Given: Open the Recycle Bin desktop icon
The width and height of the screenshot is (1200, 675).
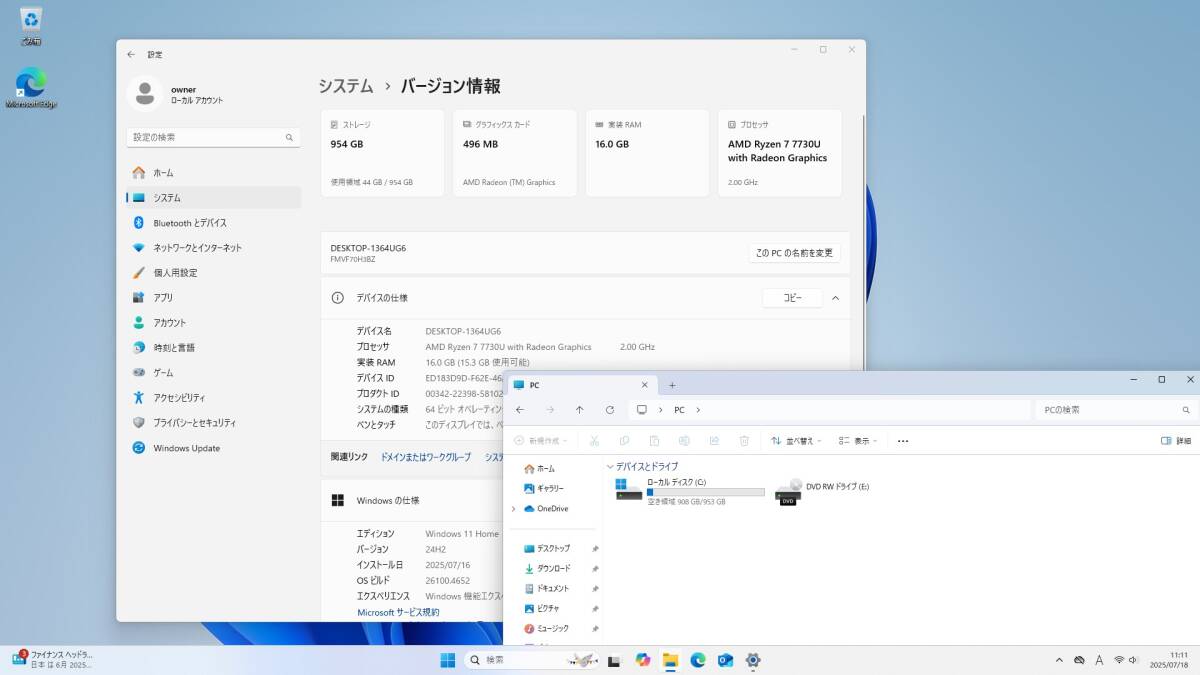Looking at the screenshot, I should (31, 27).
